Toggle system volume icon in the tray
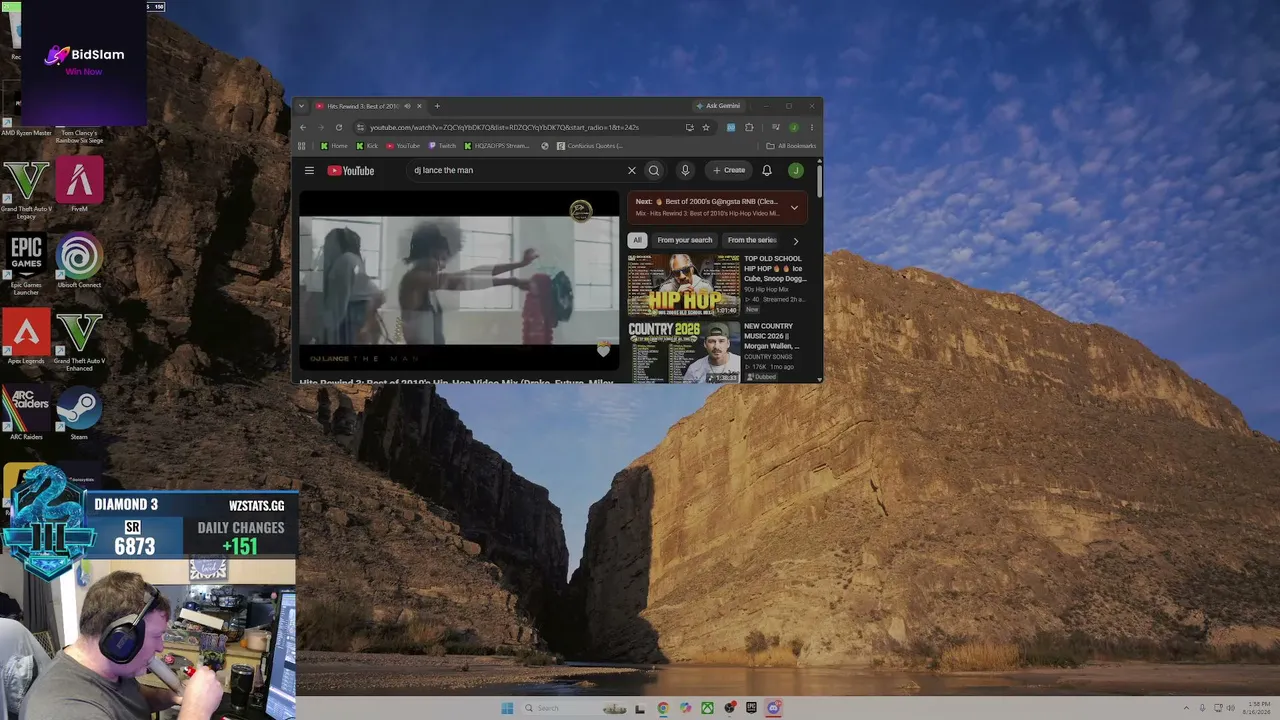 pyautogui.click(x=1230, y=708)
